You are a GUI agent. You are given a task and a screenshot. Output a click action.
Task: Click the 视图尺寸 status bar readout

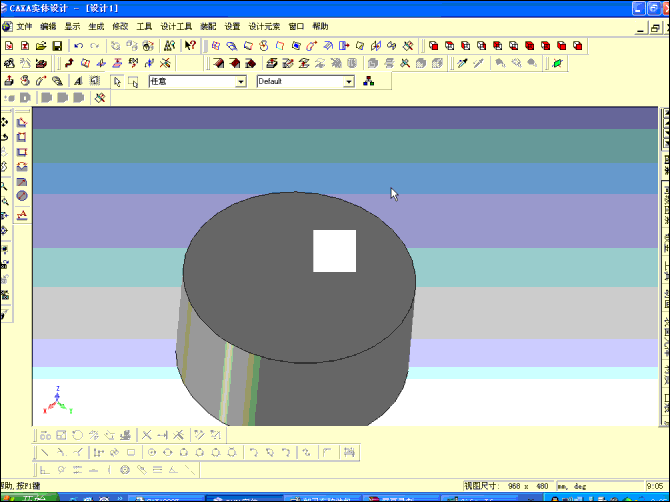click(506, 486)
